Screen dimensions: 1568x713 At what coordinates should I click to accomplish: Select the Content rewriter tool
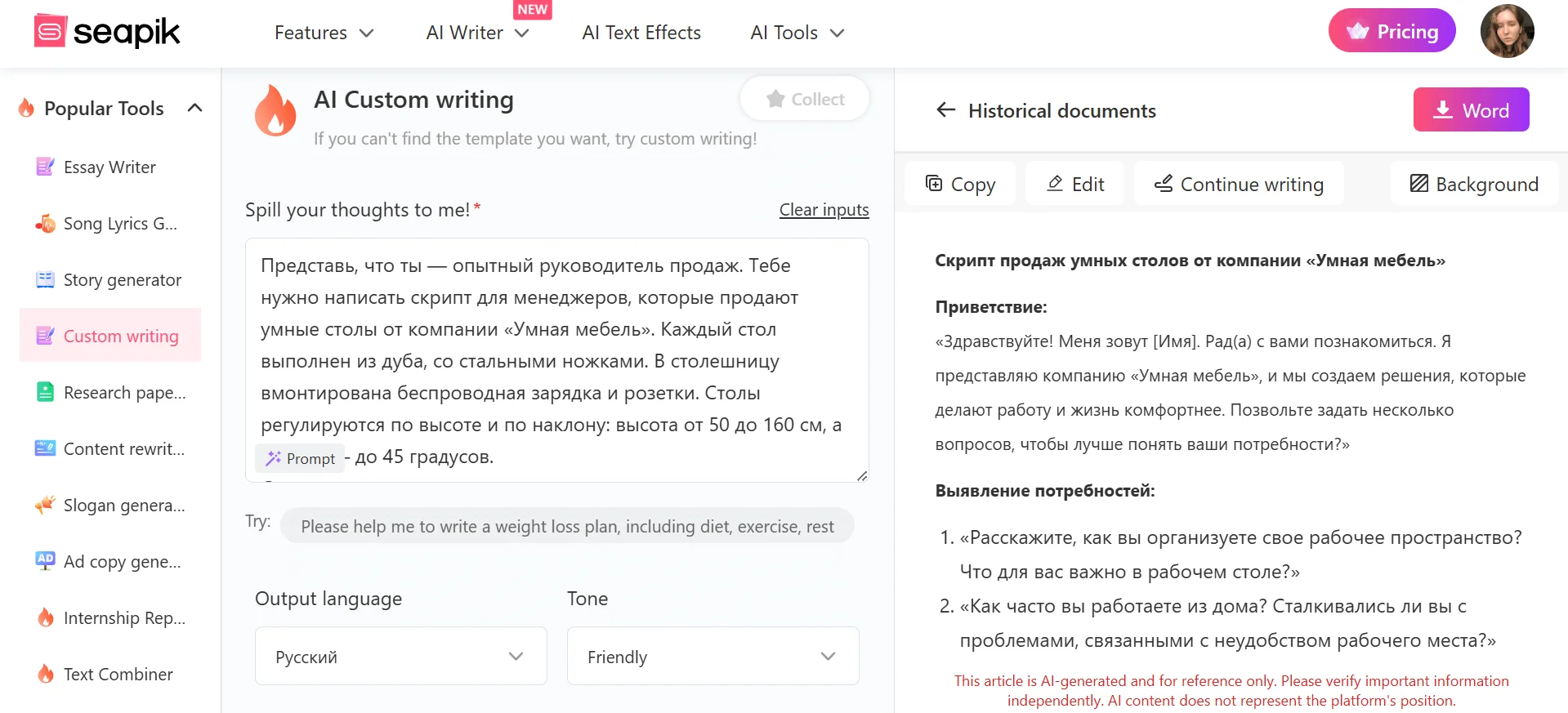tap(123, 448)
